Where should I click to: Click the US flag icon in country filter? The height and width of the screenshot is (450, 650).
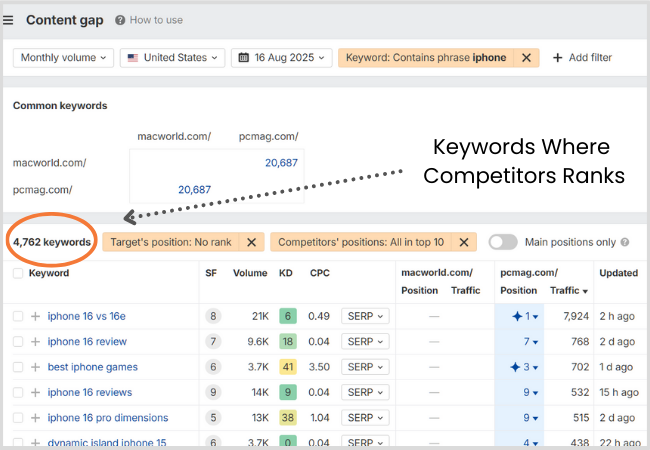pyautogui.click(x=133, y=58)
